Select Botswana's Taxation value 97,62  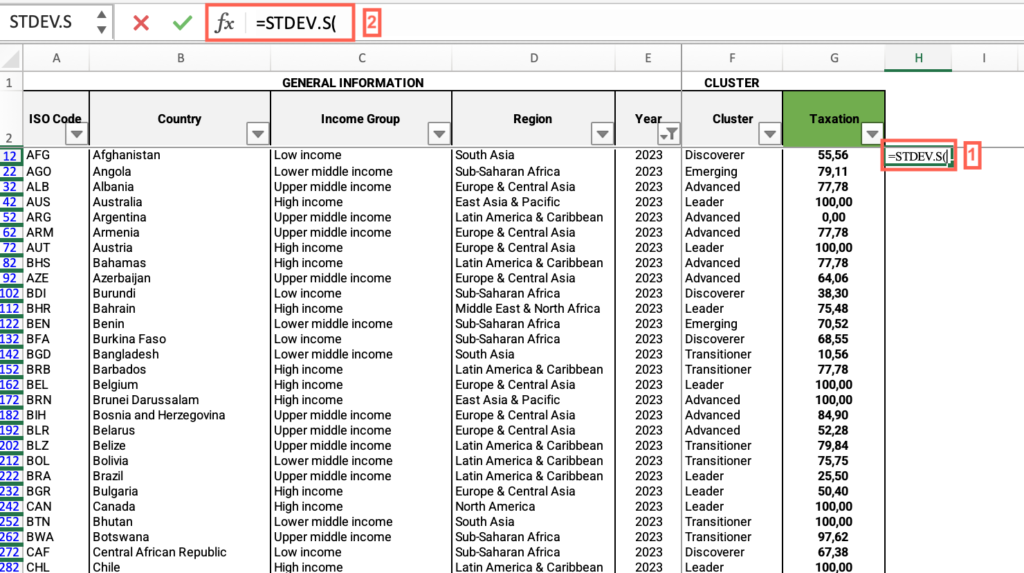coord(833,537)
